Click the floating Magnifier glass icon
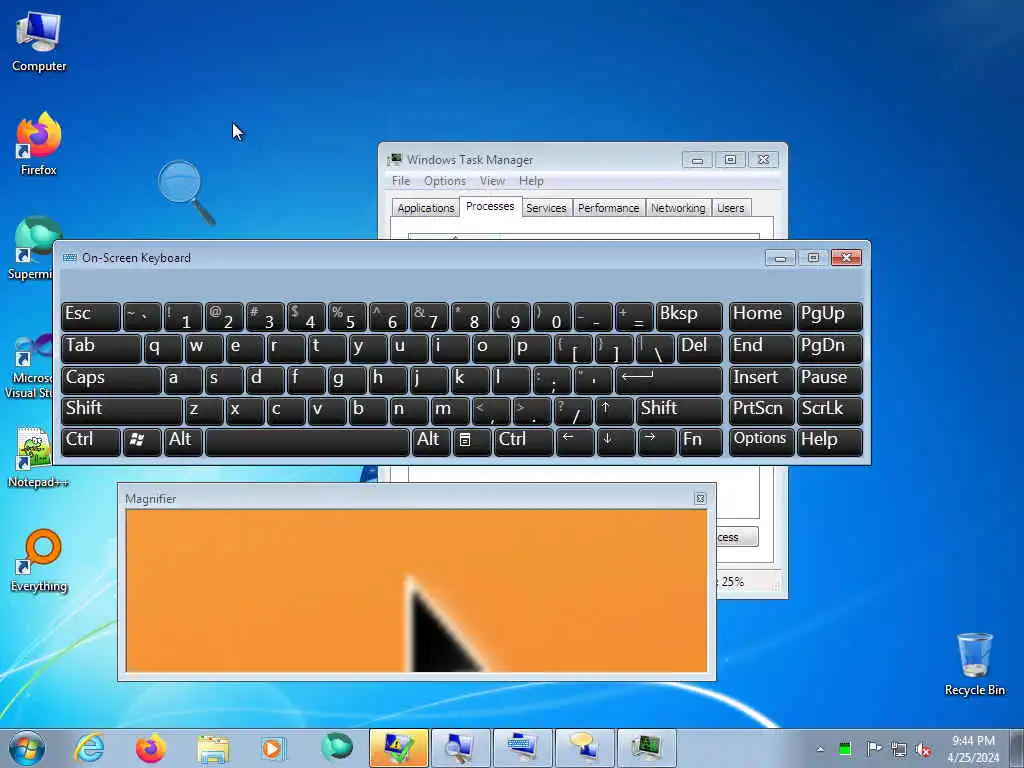Viewport: 1024px width, 768px height. (x=185, y=192)
